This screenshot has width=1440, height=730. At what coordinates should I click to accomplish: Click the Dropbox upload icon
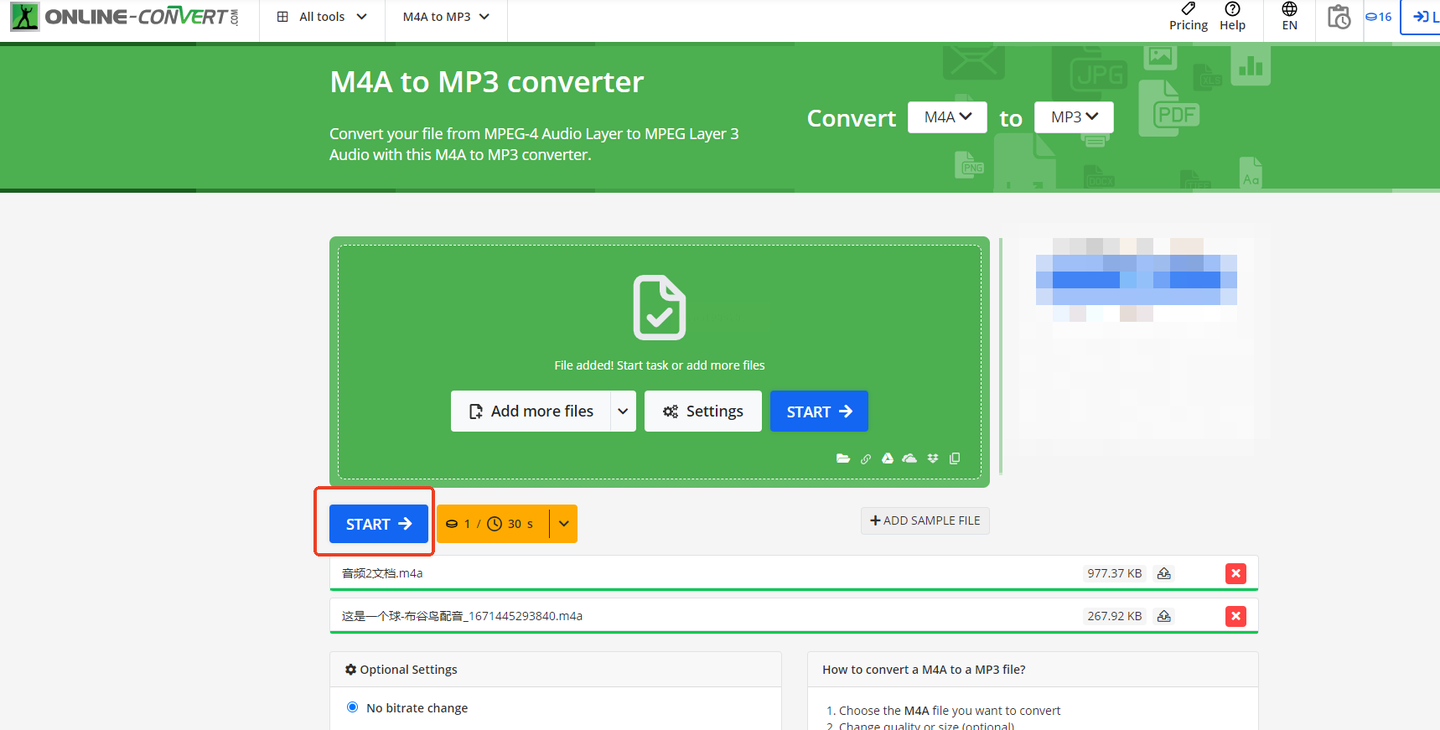click(932, 459)
